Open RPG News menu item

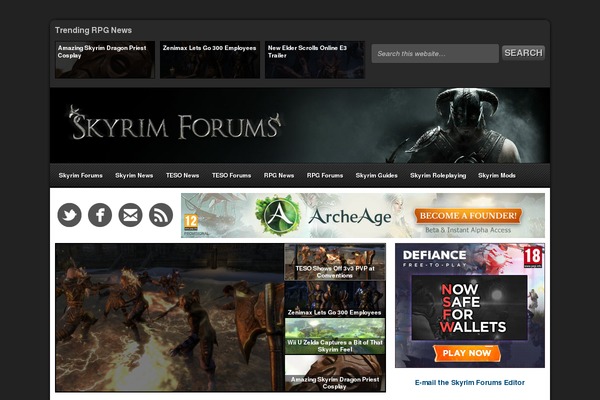pyautogui.click(x=279, y=175)
